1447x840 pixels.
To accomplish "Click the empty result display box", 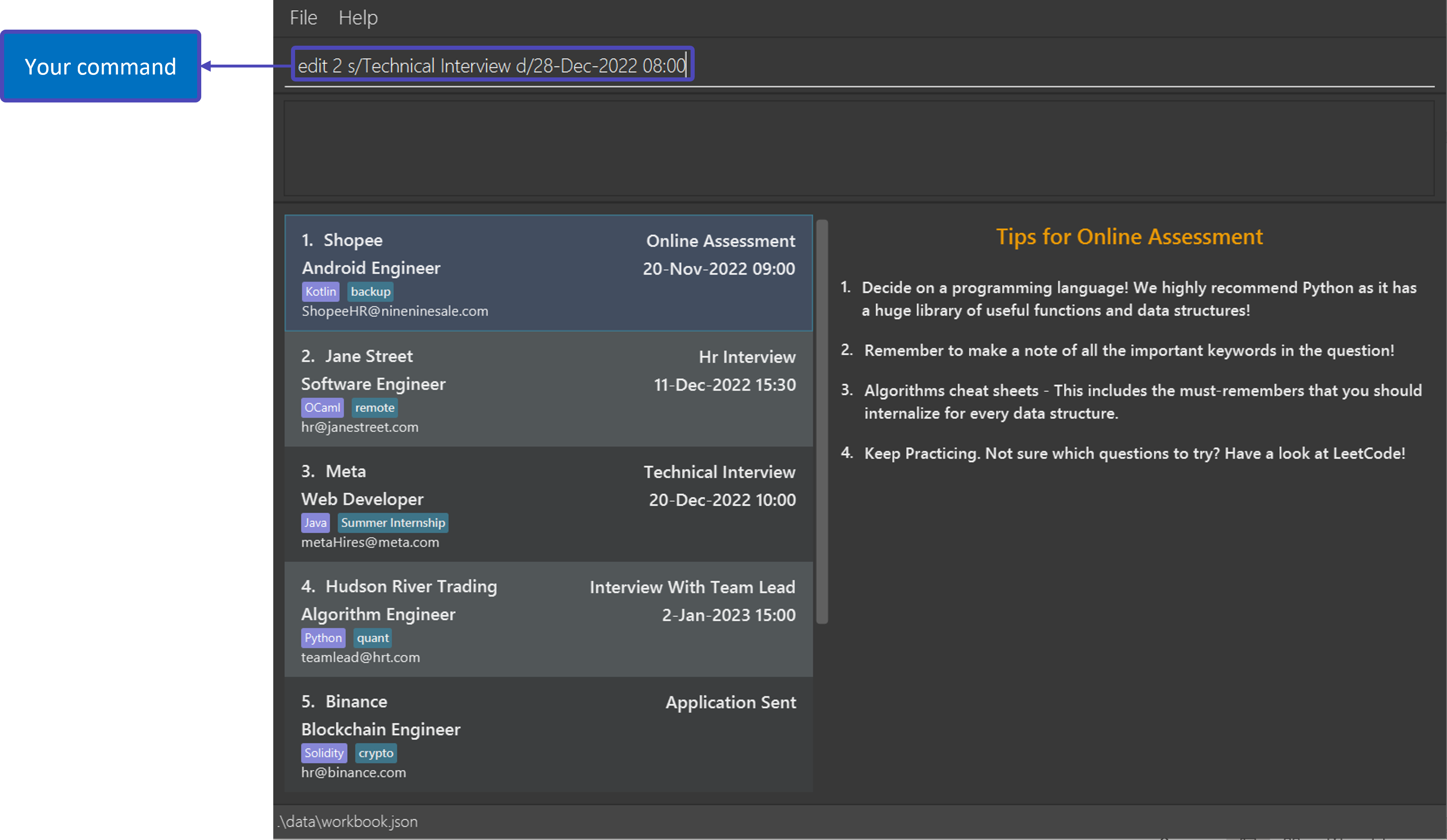I will pyautogui.click(x=859, y=149).
